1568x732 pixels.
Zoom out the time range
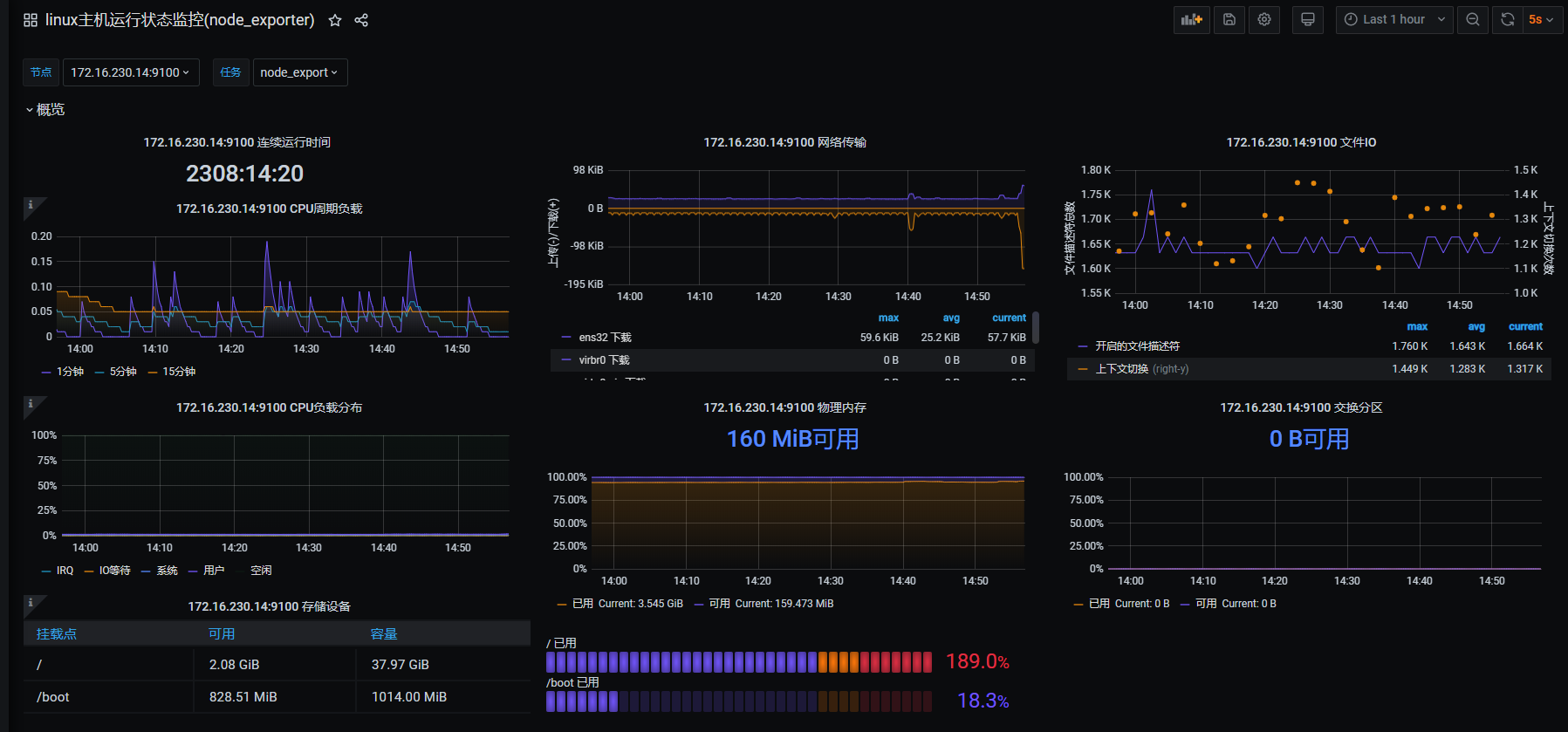pos(1473,19)
